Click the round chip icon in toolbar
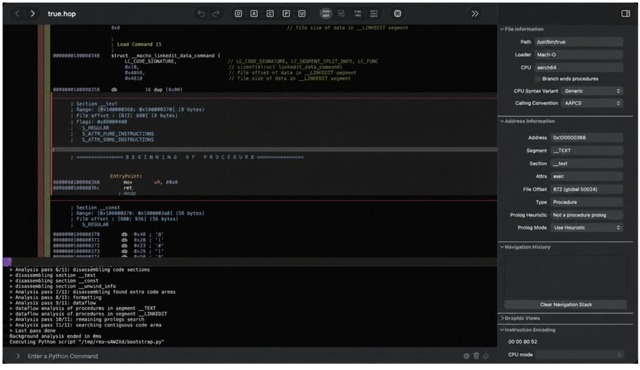Screen dimensions: 640x370 click(x=398, y=14)
